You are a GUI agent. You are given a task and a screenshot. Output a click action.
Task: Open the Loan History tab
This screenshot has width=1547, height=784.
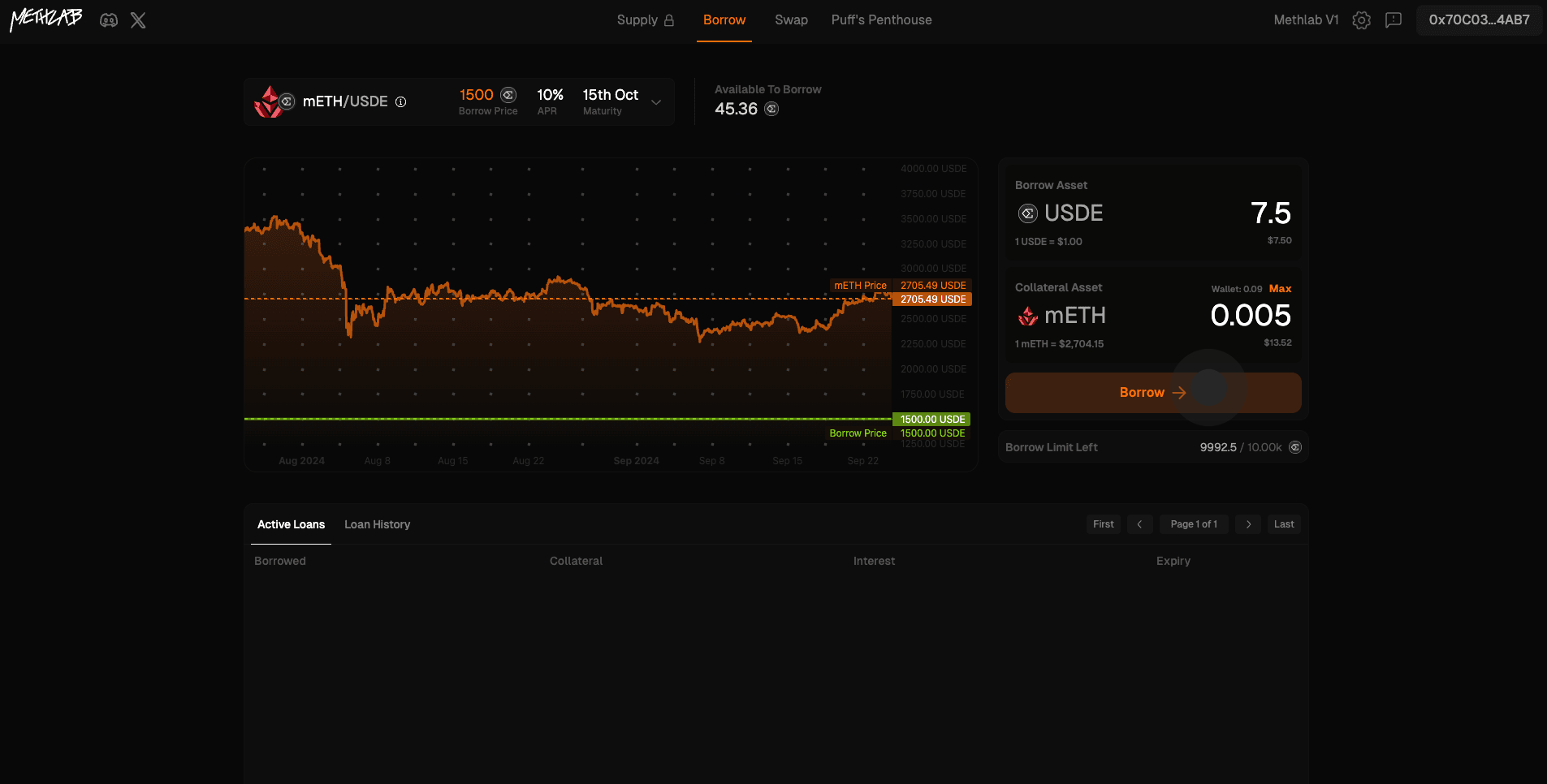(x=377, y=524)
